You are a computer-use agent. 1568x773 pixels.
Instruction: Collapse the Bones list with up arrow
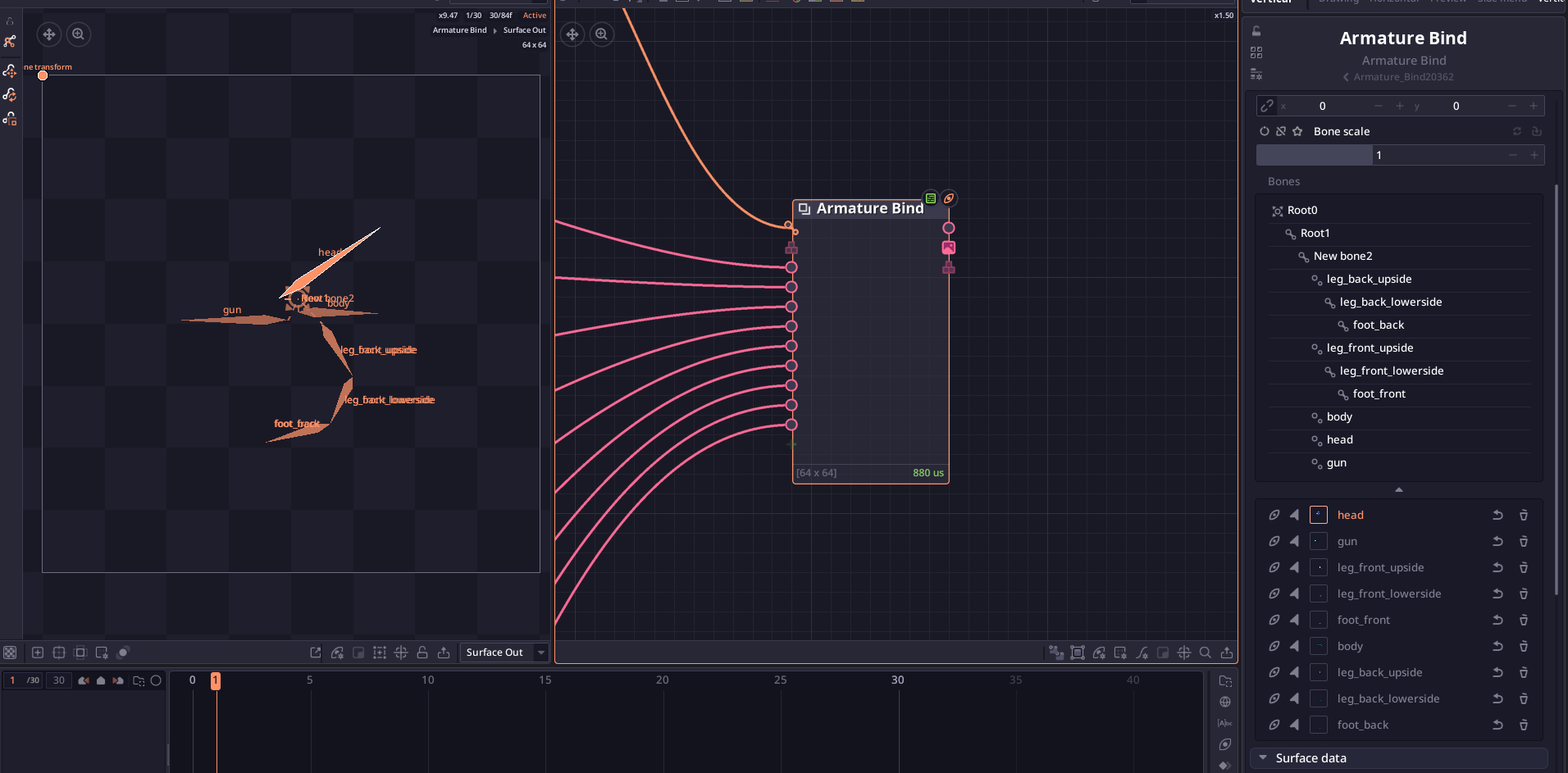1399,489
